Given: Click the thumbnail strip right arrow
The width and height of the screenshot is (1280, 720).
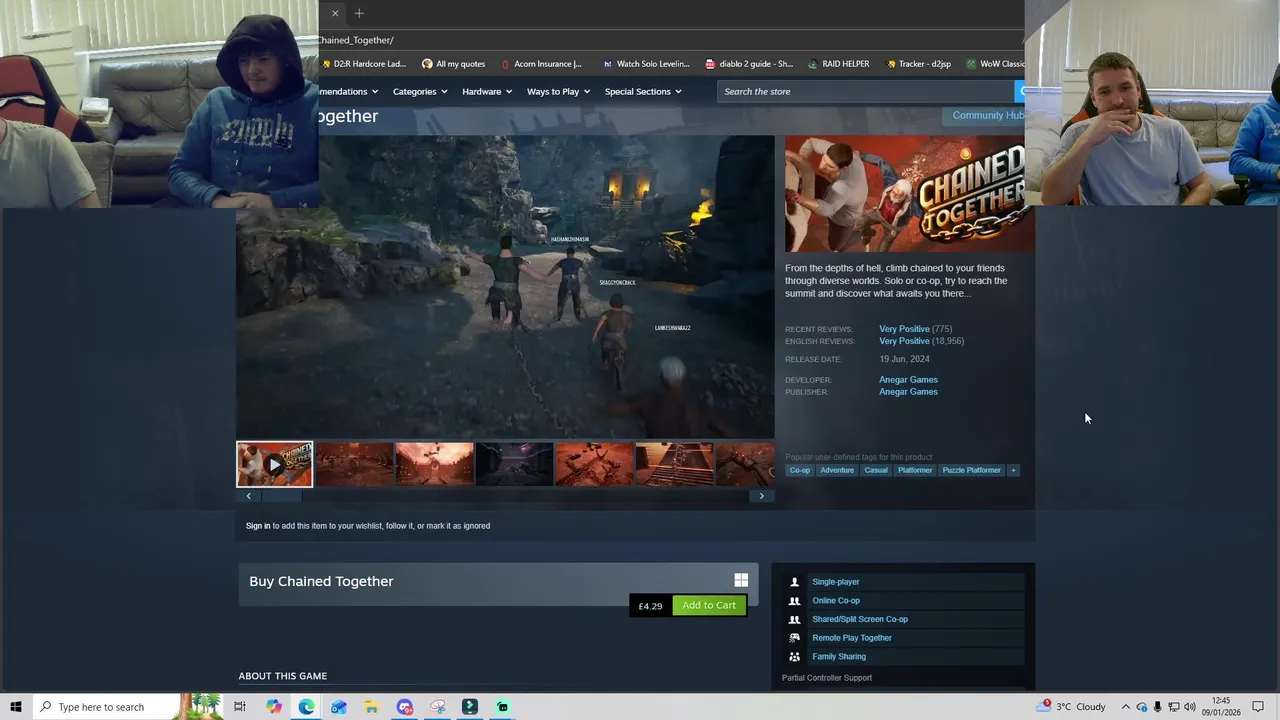Looking at the screenshot, I should [x=761, y=496].
